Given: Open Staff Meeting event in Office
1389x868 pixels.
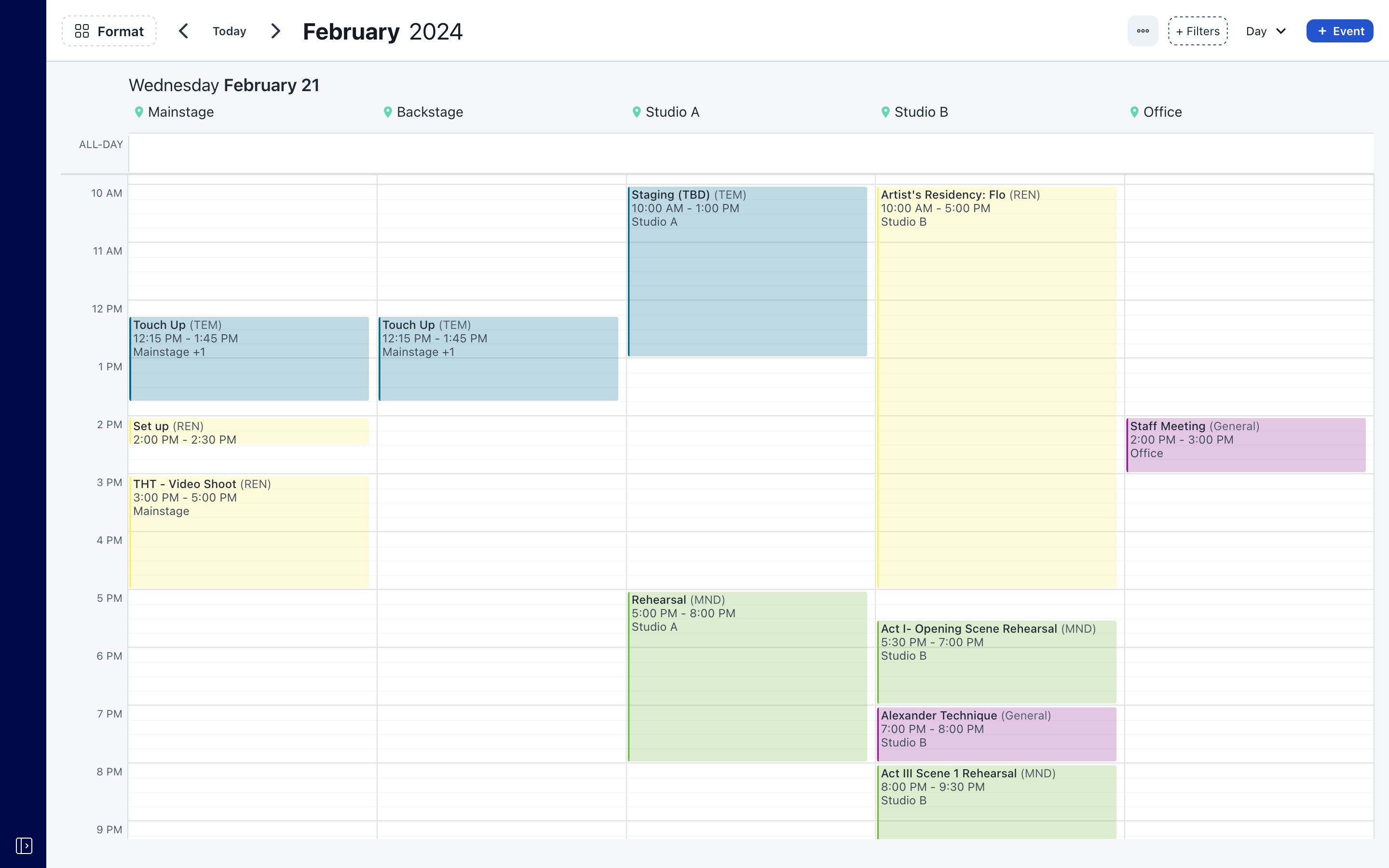Looking at the screenshot, I should click(1245, 445).
